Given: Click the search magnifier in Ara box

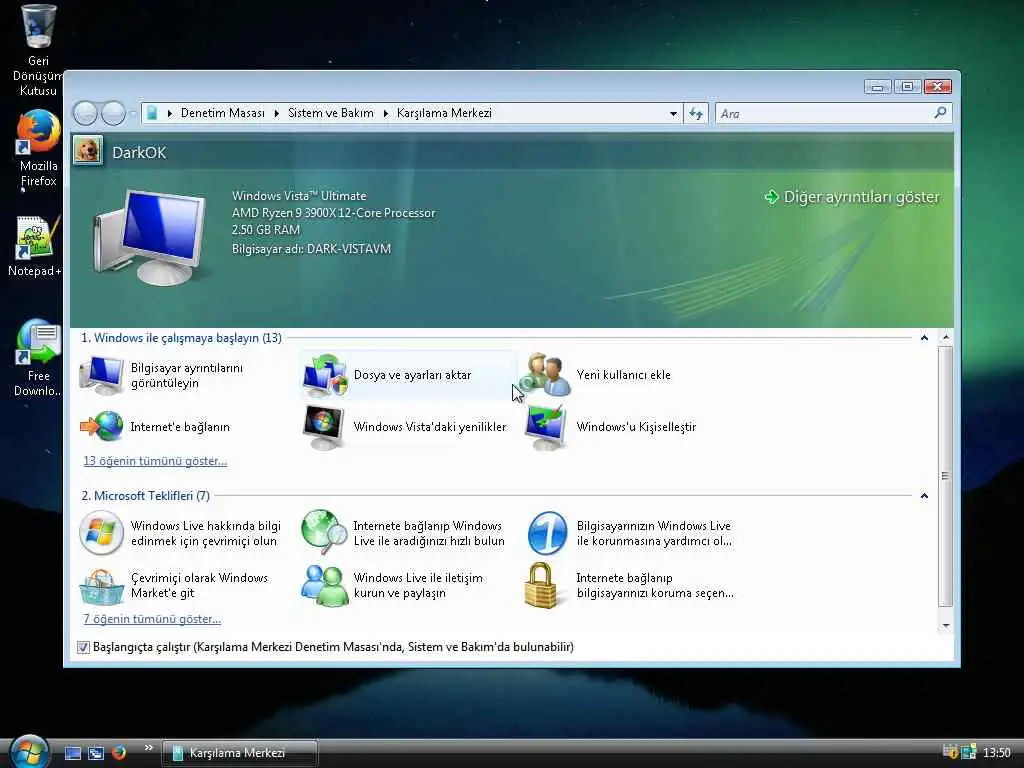Looking at the screenshot, I should point(940,113).
